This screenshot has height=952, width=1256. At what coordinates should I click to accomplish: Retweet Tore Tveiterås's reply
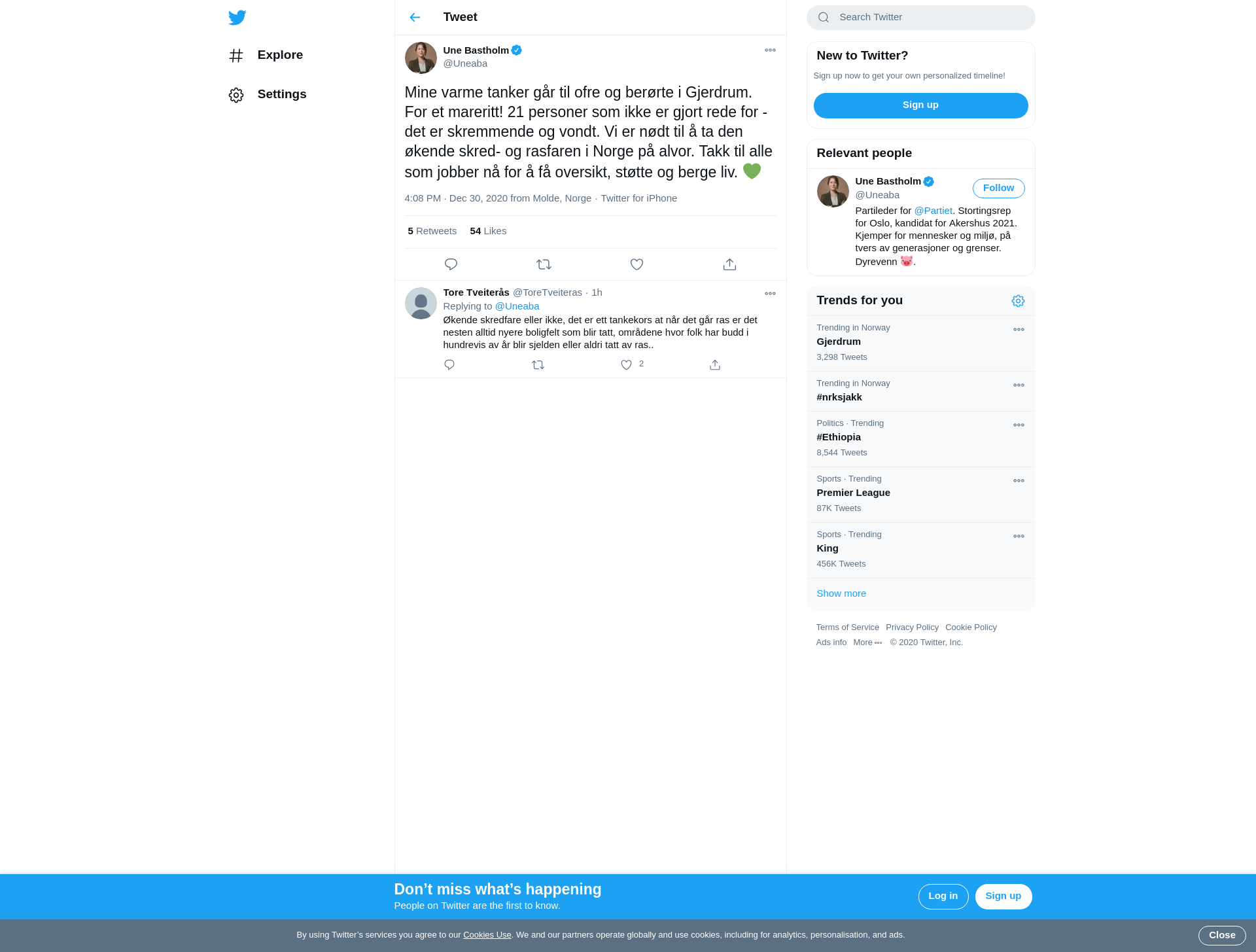pos(538,364)
